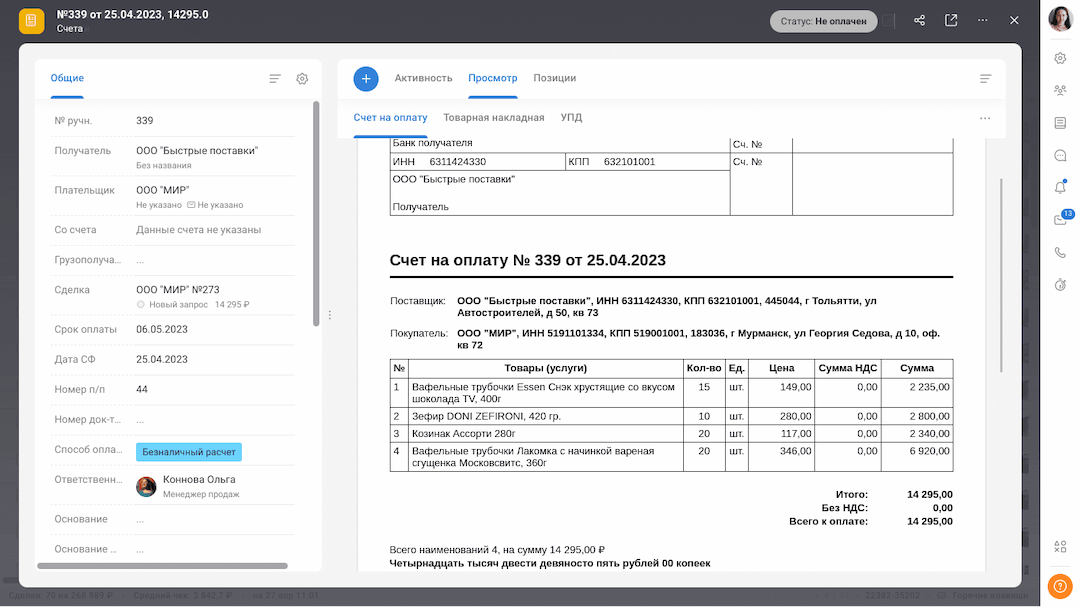Select the "Счет на оплату" document tab
Image resolution: width=1080 pixels, height=607 pixels.
coord(390,117)
